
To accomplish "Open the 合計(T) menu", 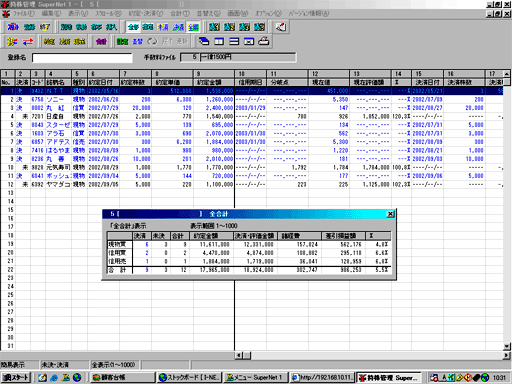I will click(180, 14).
